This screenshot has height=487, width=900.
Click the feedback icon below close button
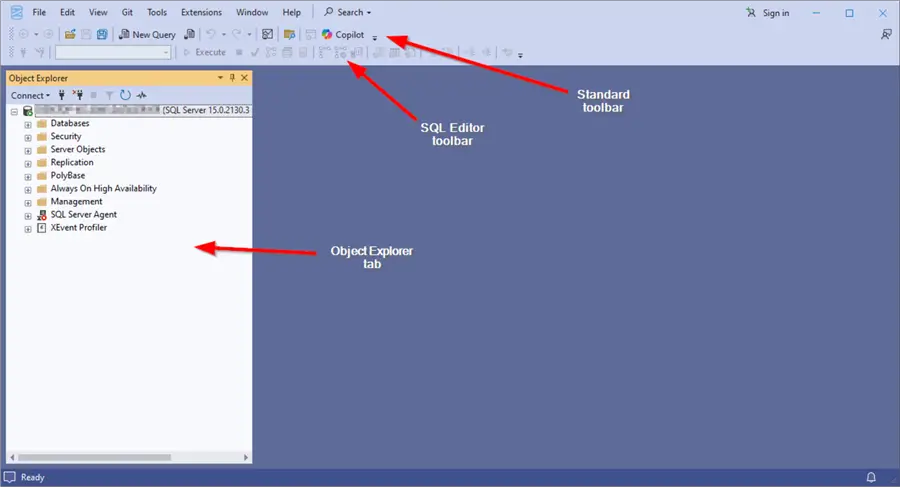(x=886, y=35)
